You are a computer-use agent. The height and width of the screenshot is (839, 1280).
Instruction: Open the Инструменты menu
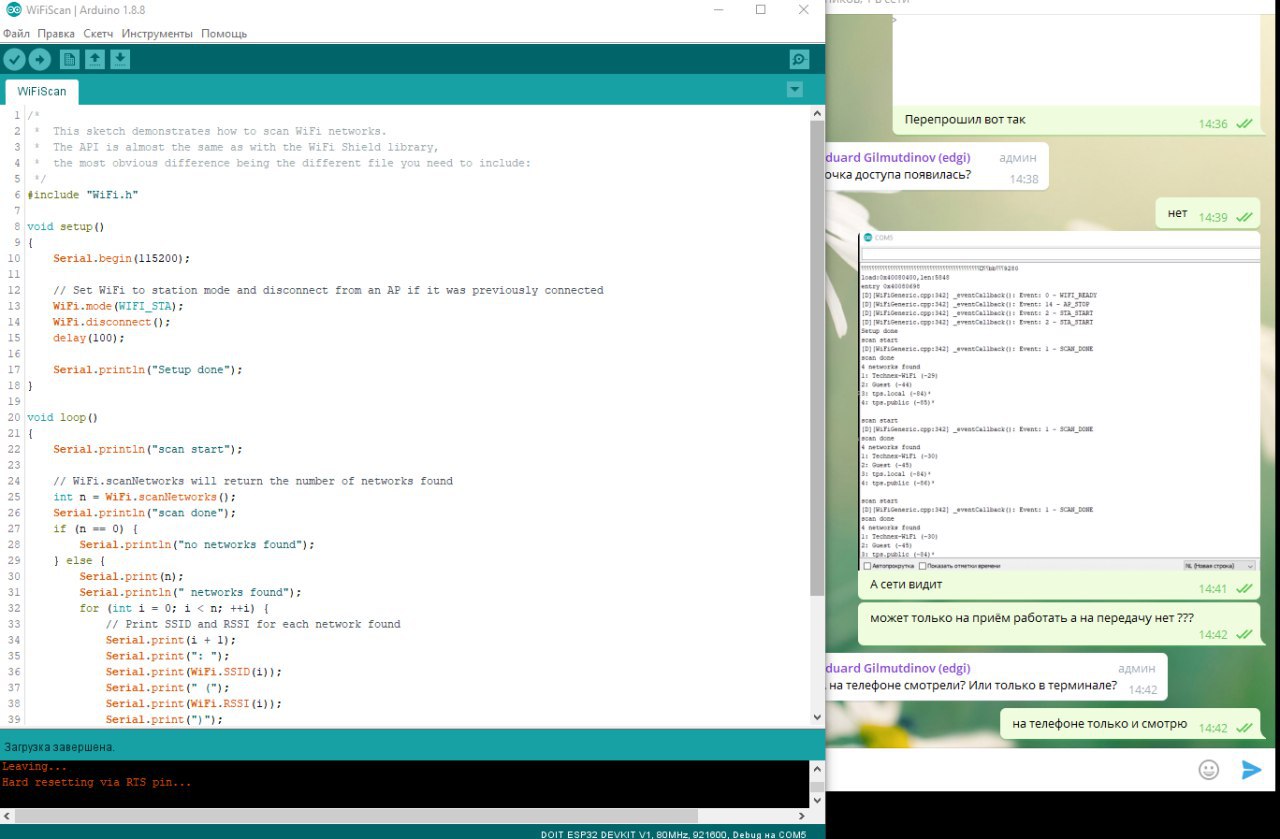[157, 33]
